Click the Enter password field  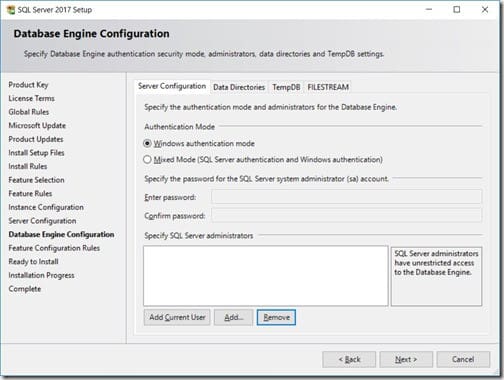click(x=346, y=197)
